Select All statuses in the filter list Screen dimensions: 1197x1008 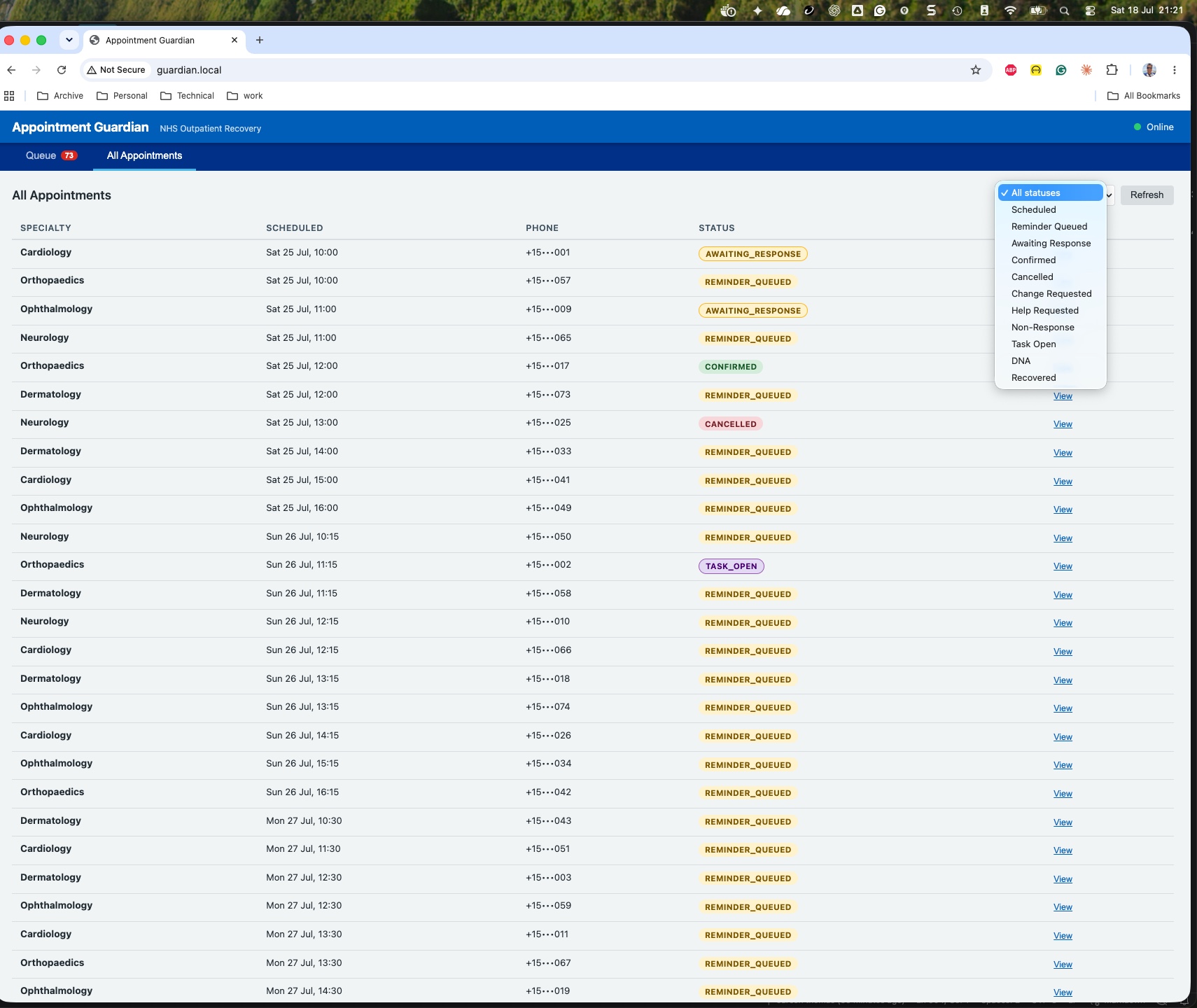pos(1051,192)
